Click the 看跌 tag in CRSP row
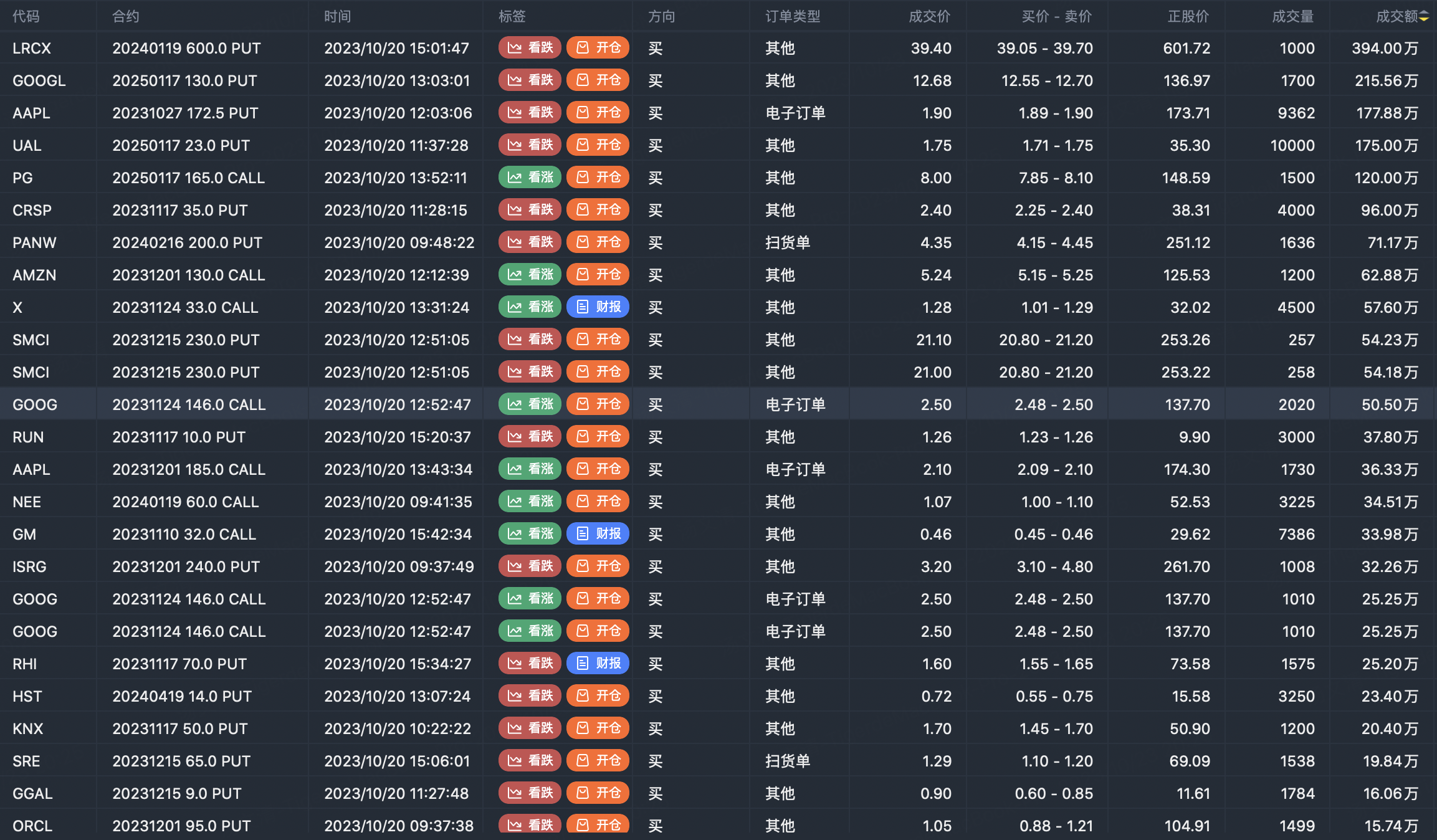1437x840 pixels. (530, 210)
